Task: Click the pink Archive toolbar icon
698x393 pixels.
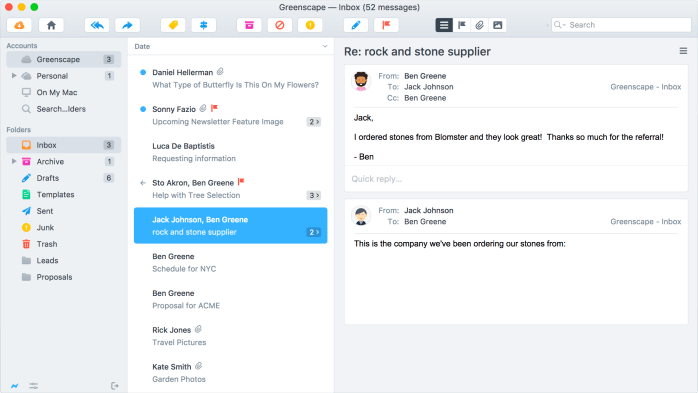Action: coord(249,25)
